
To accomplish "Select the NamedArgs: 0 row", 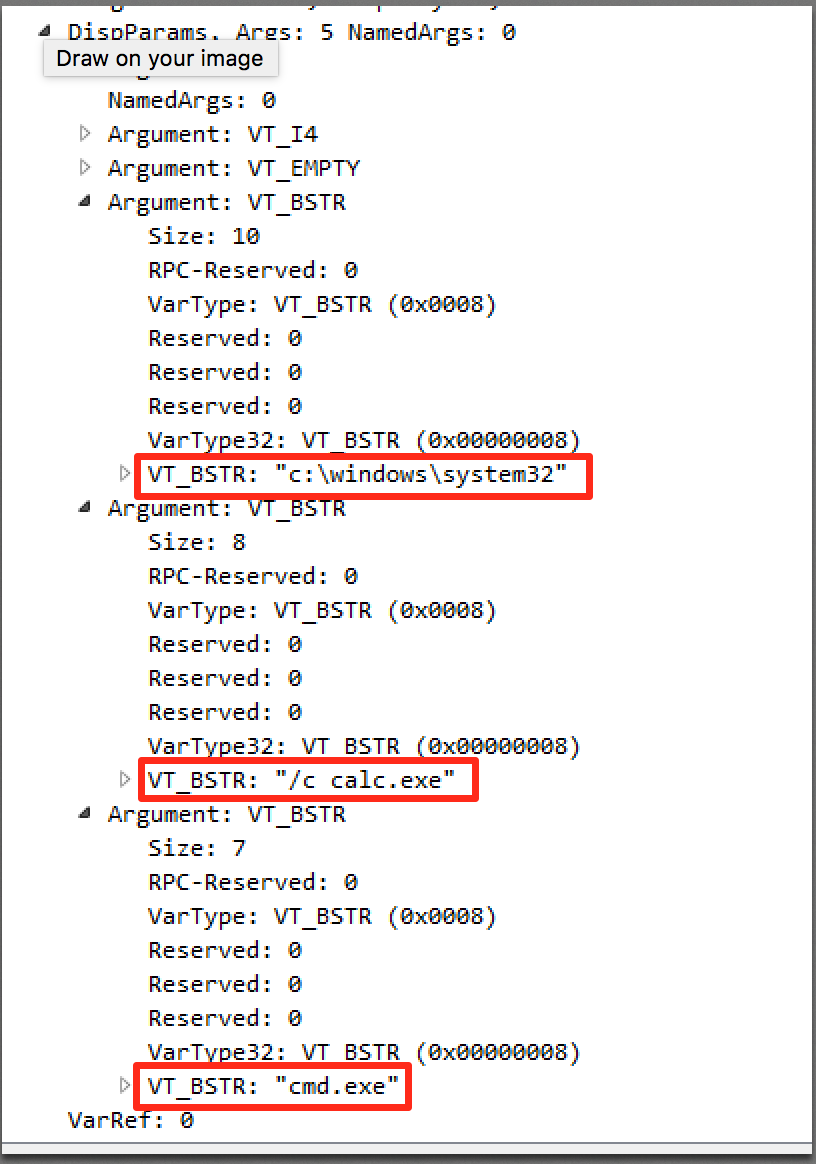I will click(191, 100).
